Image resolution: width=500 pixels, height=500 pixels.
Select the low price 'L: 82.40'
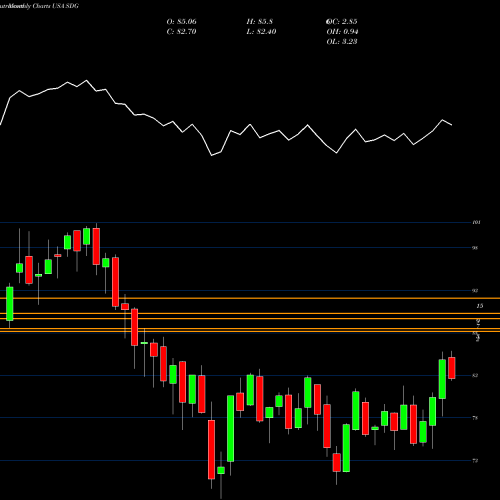click(x=261, y=32)
